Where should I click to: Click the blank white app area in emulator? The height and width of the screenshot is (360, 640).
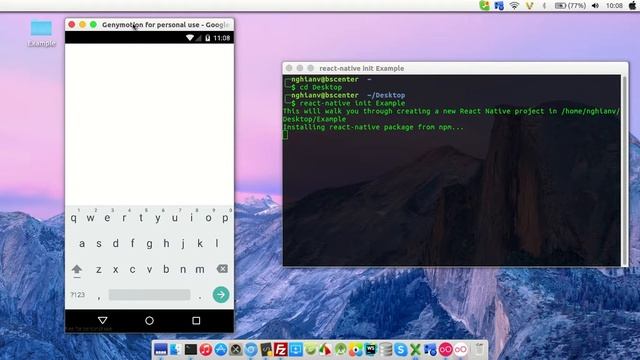click(x=149, y=124)
